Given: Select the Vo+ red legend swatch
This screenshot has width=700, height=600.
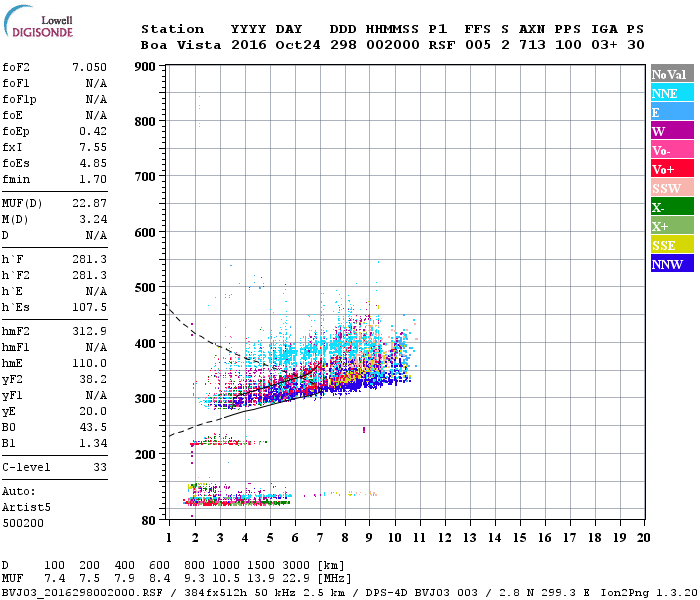Looking at the screenshot, I should (x=672, y=169).
